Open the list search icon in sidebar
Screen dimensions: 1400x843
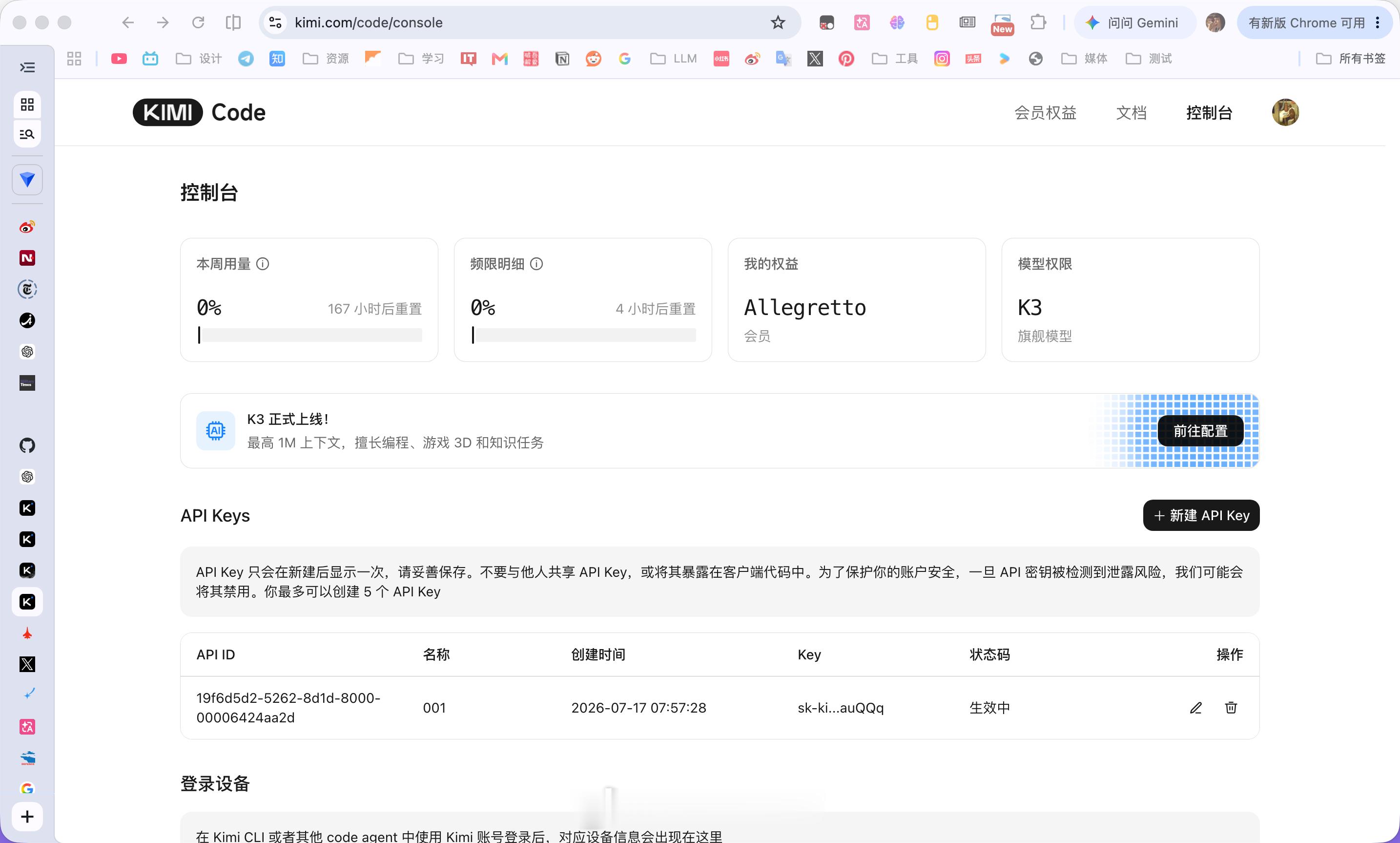tap(27, 134)
